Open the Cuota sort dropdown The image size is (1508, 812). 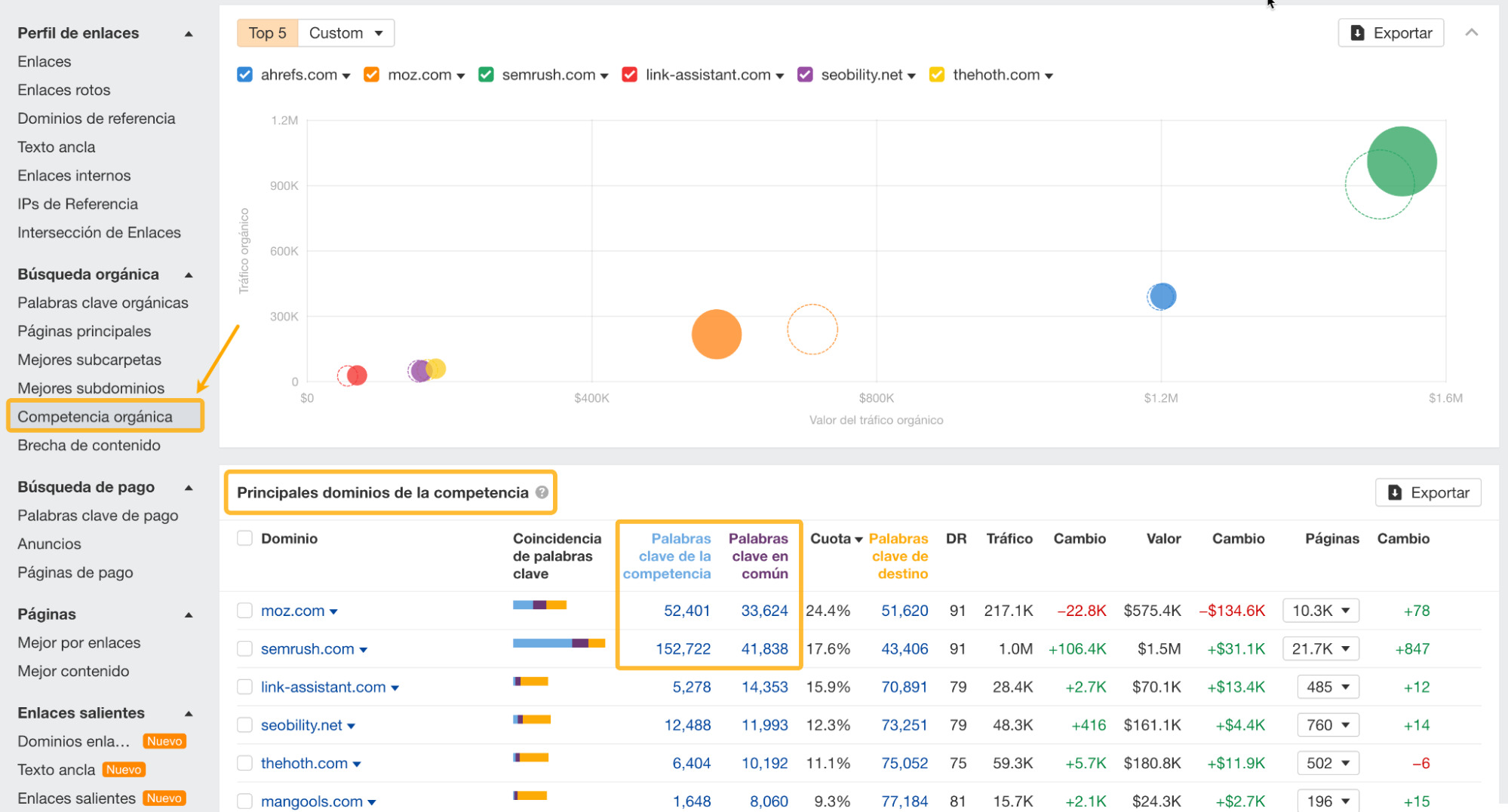coord(858,538)
